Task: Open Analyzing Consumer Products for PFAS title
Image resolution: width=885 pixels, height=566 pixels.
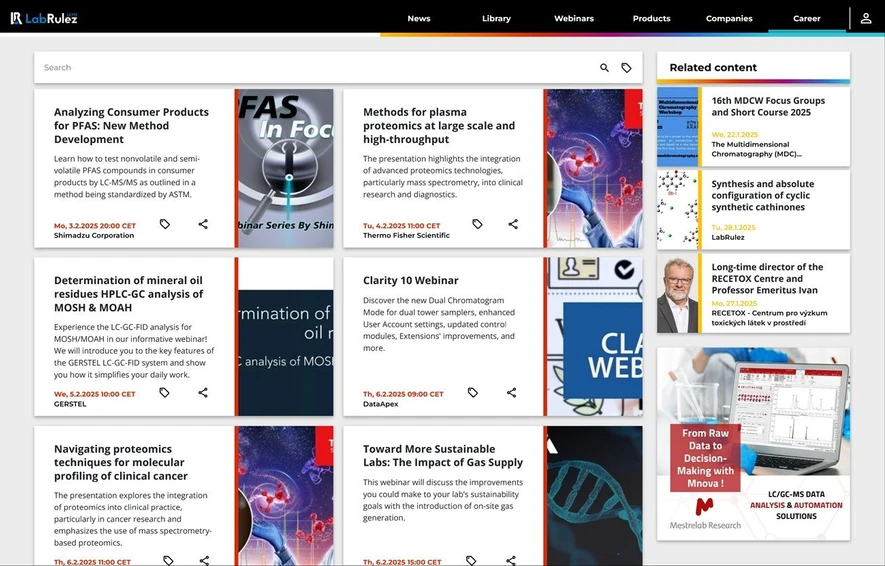Action: point(132,125)
